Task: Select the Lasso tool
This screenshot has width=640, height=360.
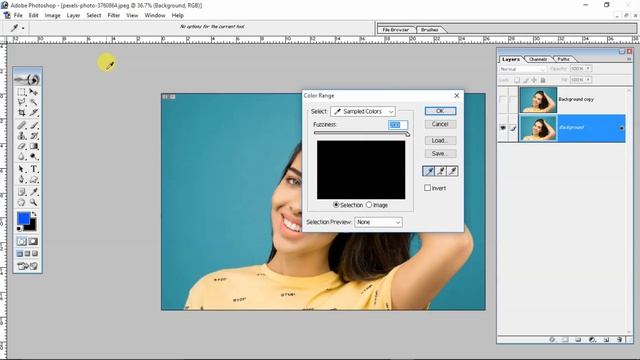Action: [x=22, y=102]
